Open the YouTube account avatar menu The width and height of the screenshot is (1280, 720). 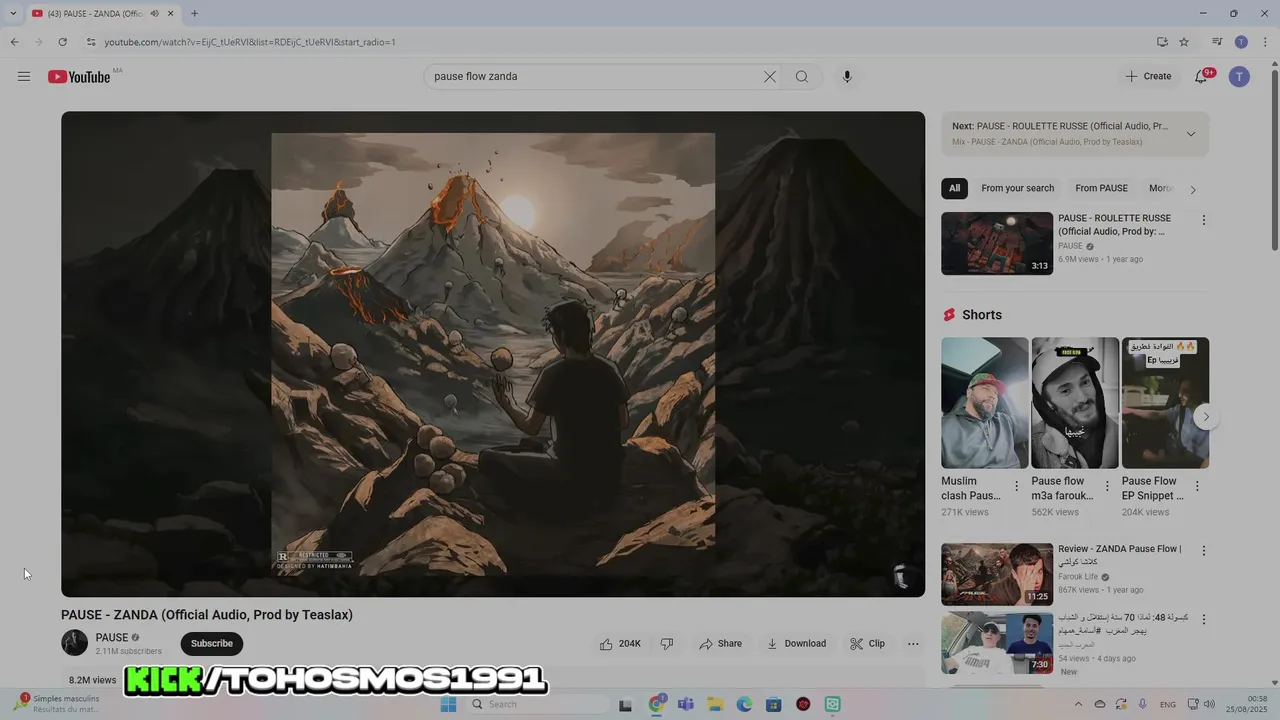[1239, 77]
